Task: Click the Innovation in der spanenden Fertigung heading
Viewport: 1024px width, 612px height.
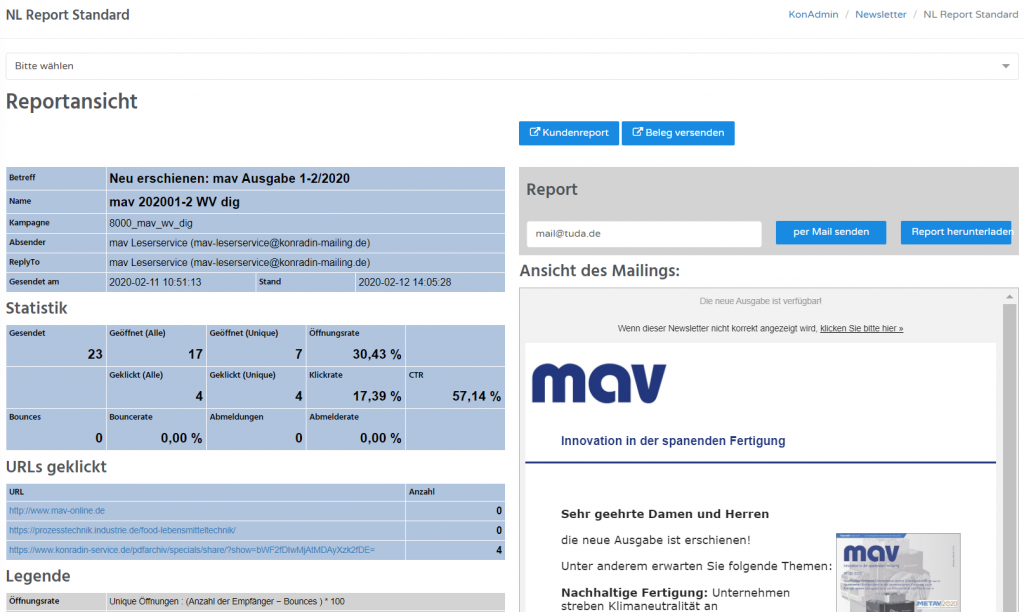Action: pos(673,441)
